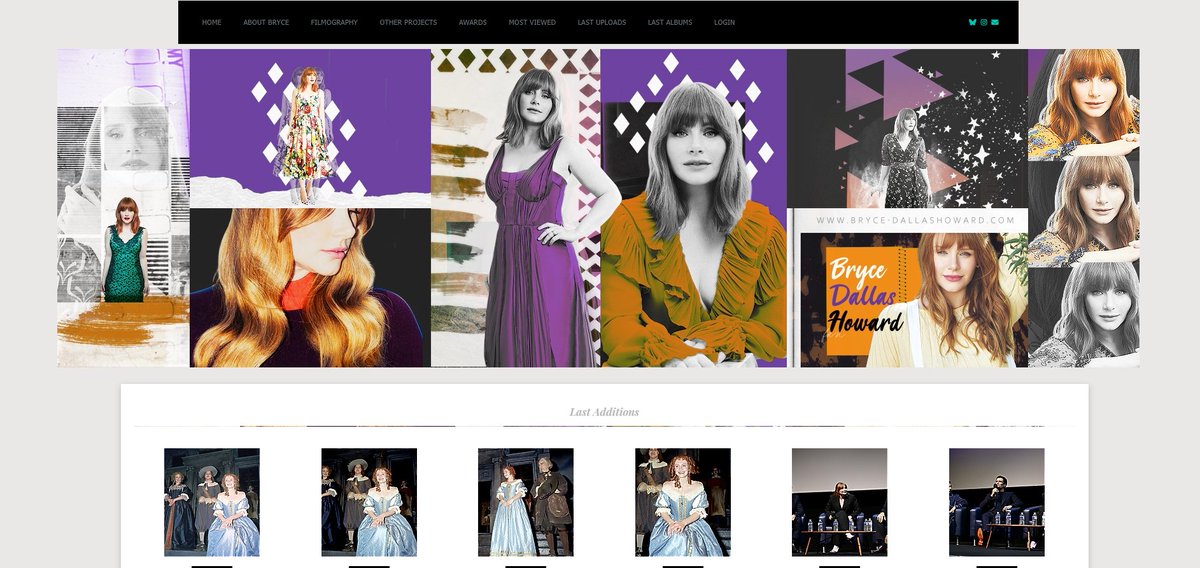Click the Bryce Dallas Howard orange banner title
Viewport: 1200px width, 568px height.
(866, 295)
